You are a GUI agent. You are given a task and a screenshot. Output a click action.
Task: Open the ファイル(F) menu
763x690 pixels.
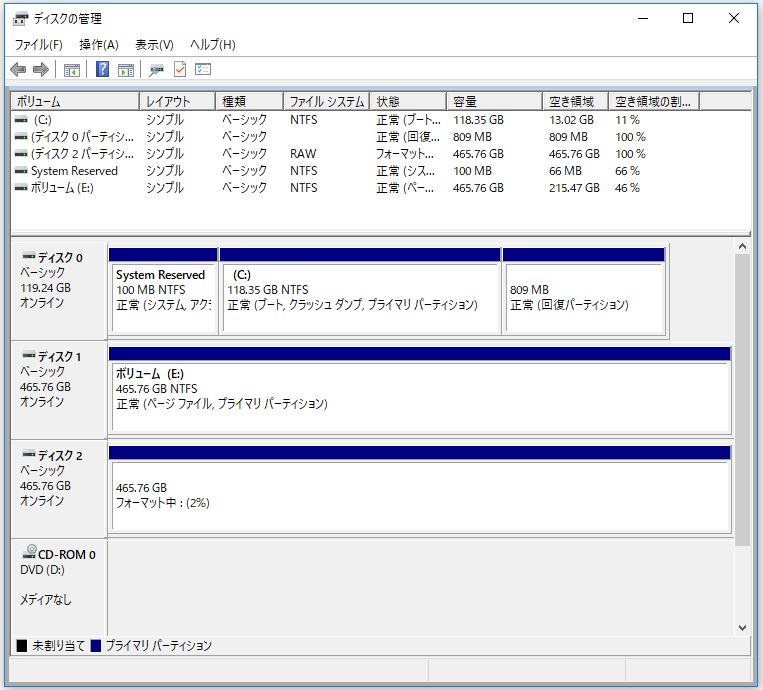click(38, 45)
